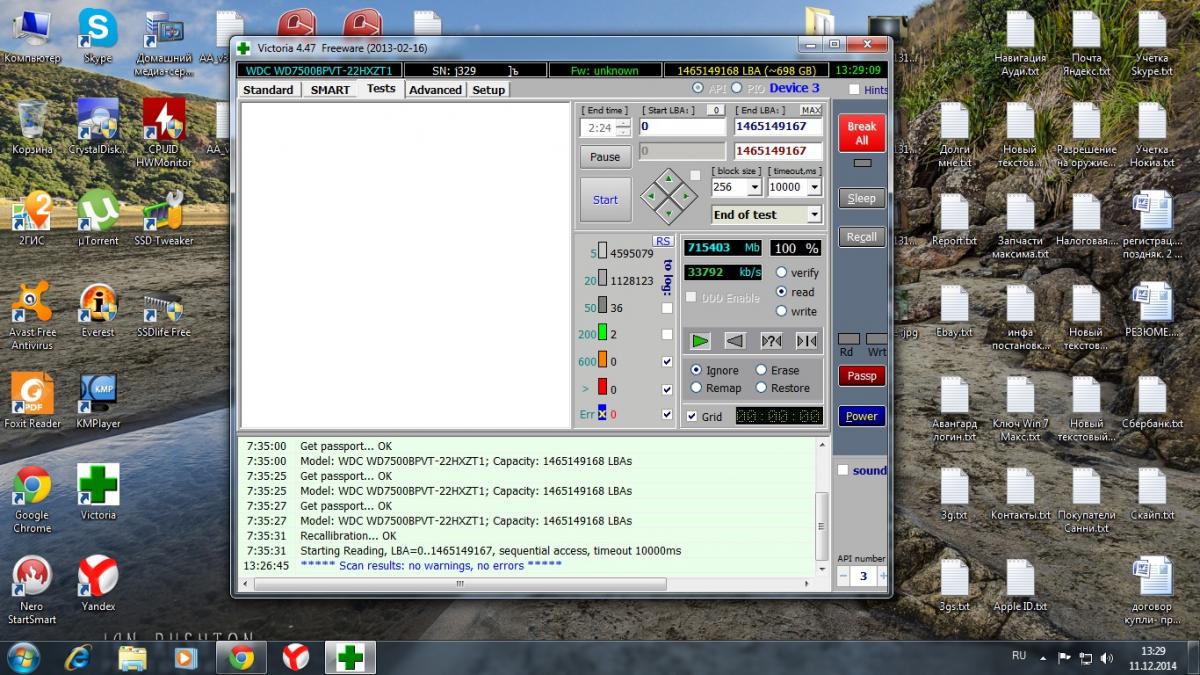The image size is (1200, 675).
Task: Choose the random access scan icon
Action: [771, 341]
